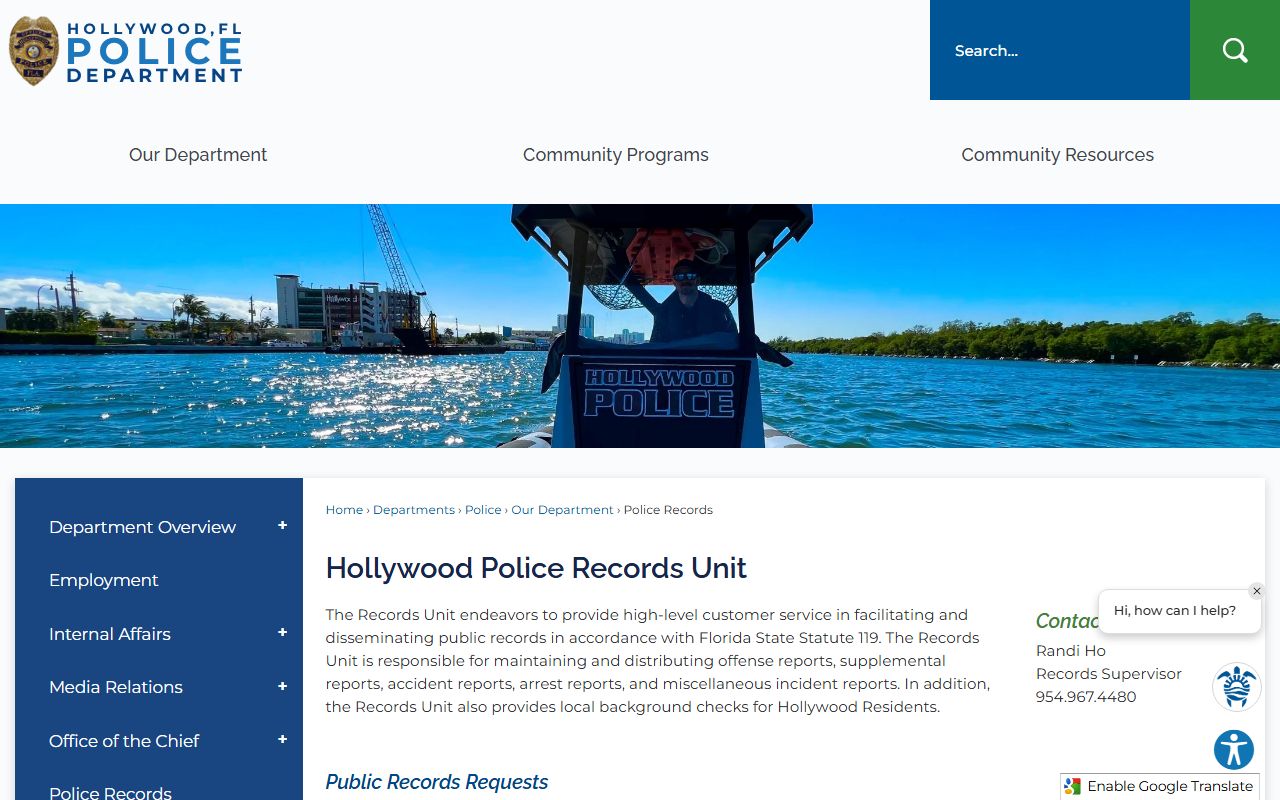Open the Media Relations sidebar link
Viewport: 1280px width, 800px height.
pos(116,687)
